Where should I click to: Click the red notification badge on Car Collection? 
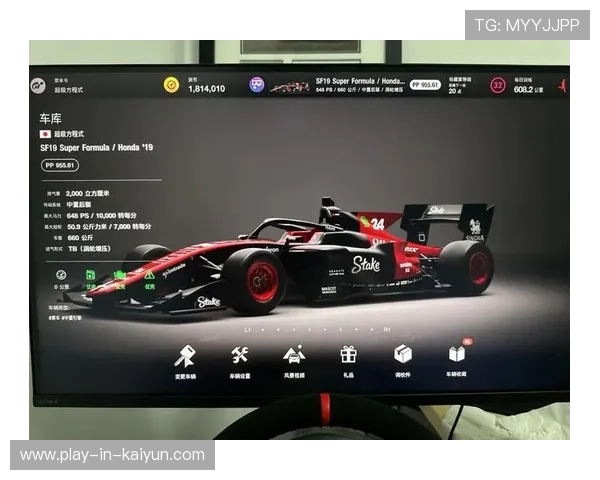[468, 341]
